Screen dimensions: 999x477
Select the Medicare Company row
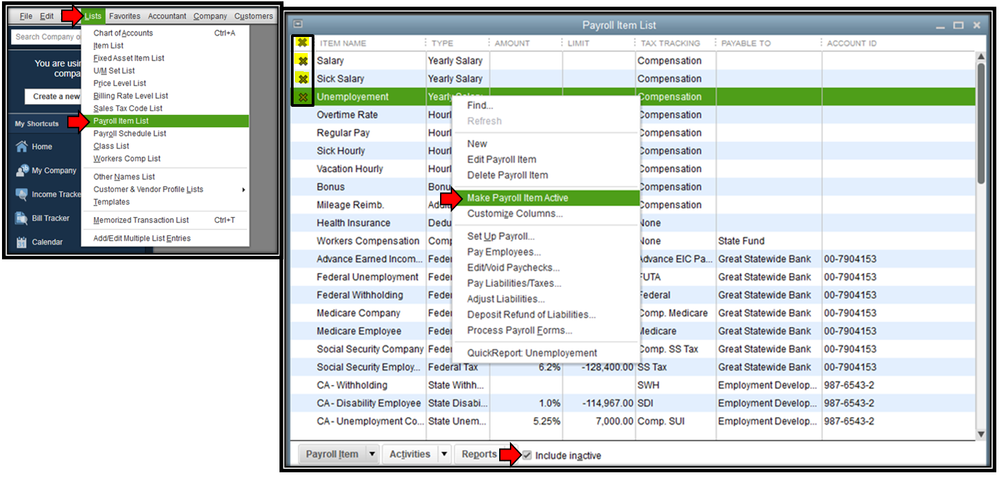pos(633,313)
